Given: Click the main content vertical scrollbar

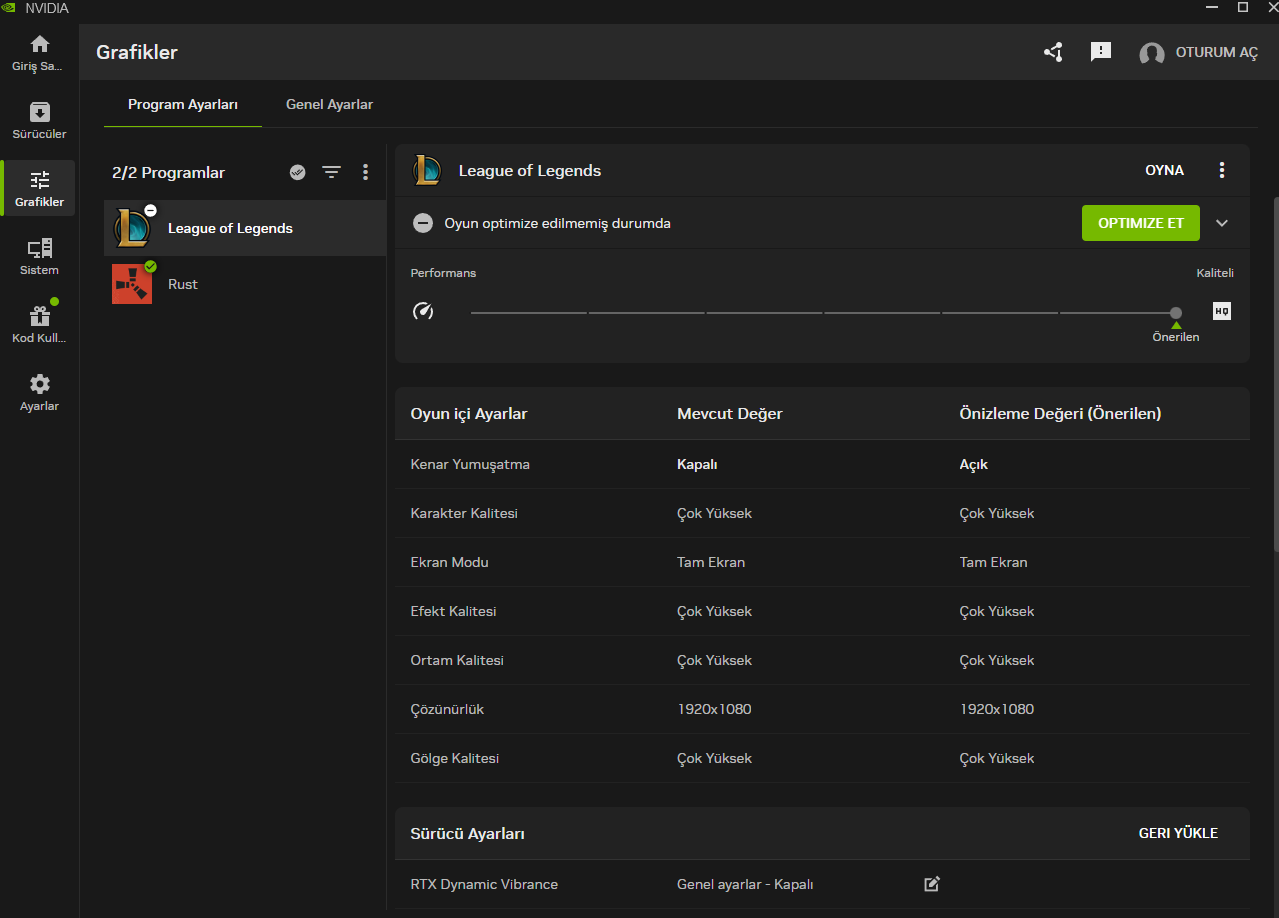Looking at the screenshot, I should (1274, 374).
